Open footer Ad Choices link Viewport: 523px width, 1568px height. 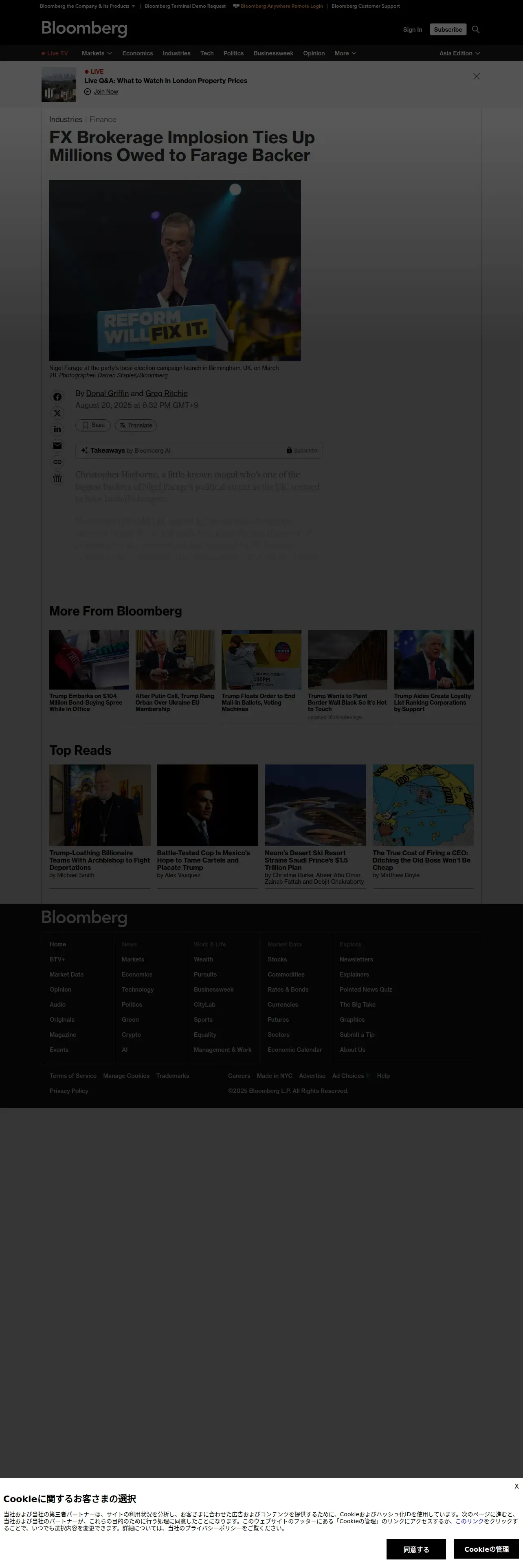coord(351,1076)
